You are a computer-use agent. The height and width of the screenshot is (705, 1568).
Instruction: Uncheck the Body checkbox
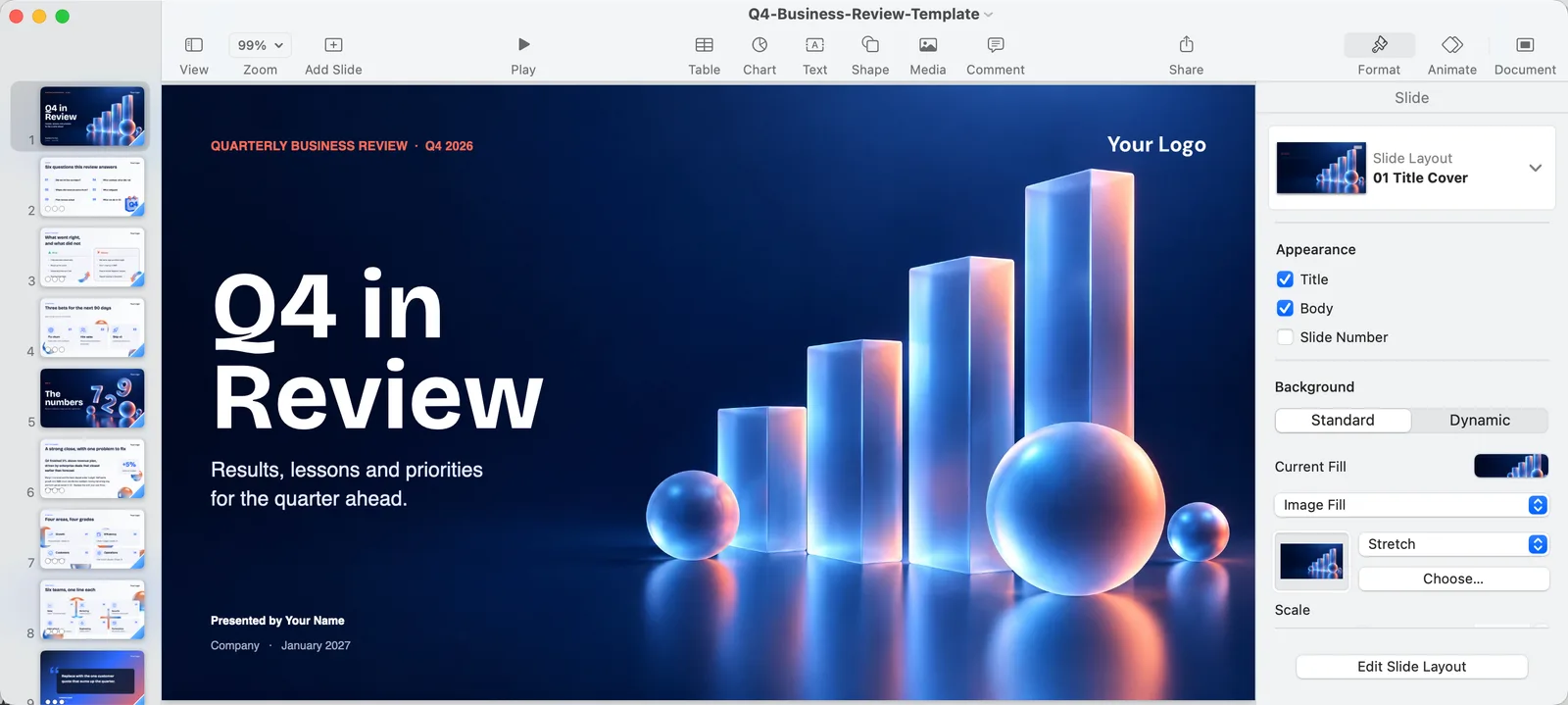click(x=1285, y=308)
